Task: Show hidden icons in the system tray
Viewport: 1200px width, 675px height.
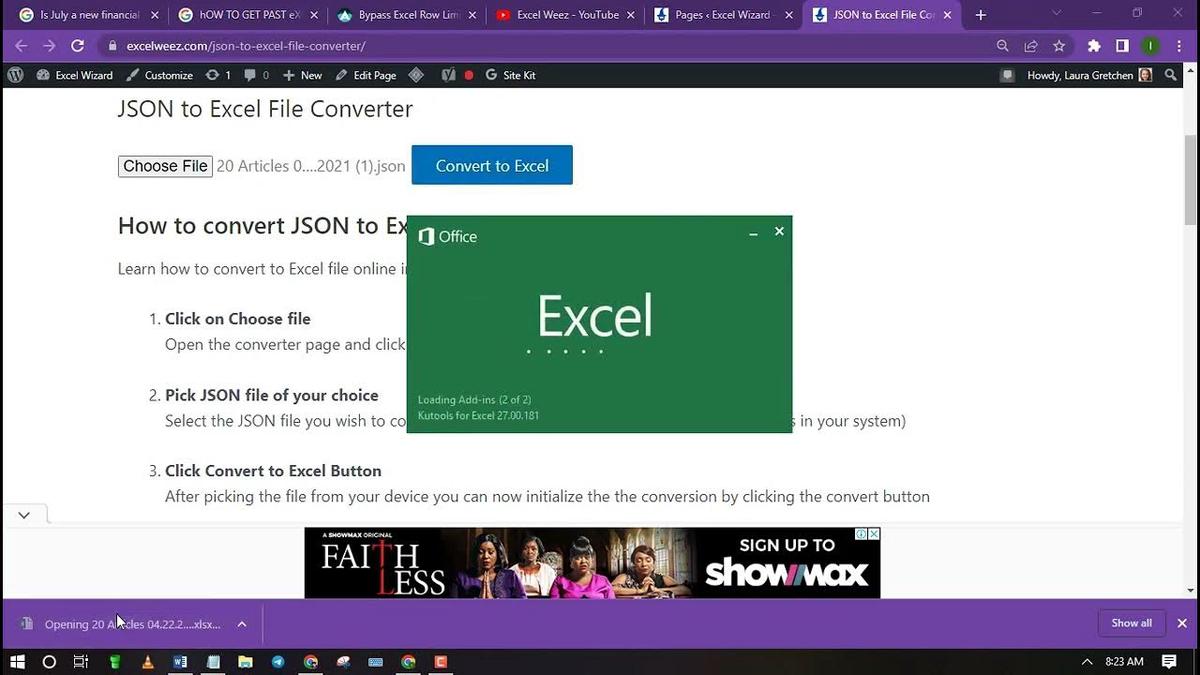Action: pyautogui.click(x=1086, y=661)
